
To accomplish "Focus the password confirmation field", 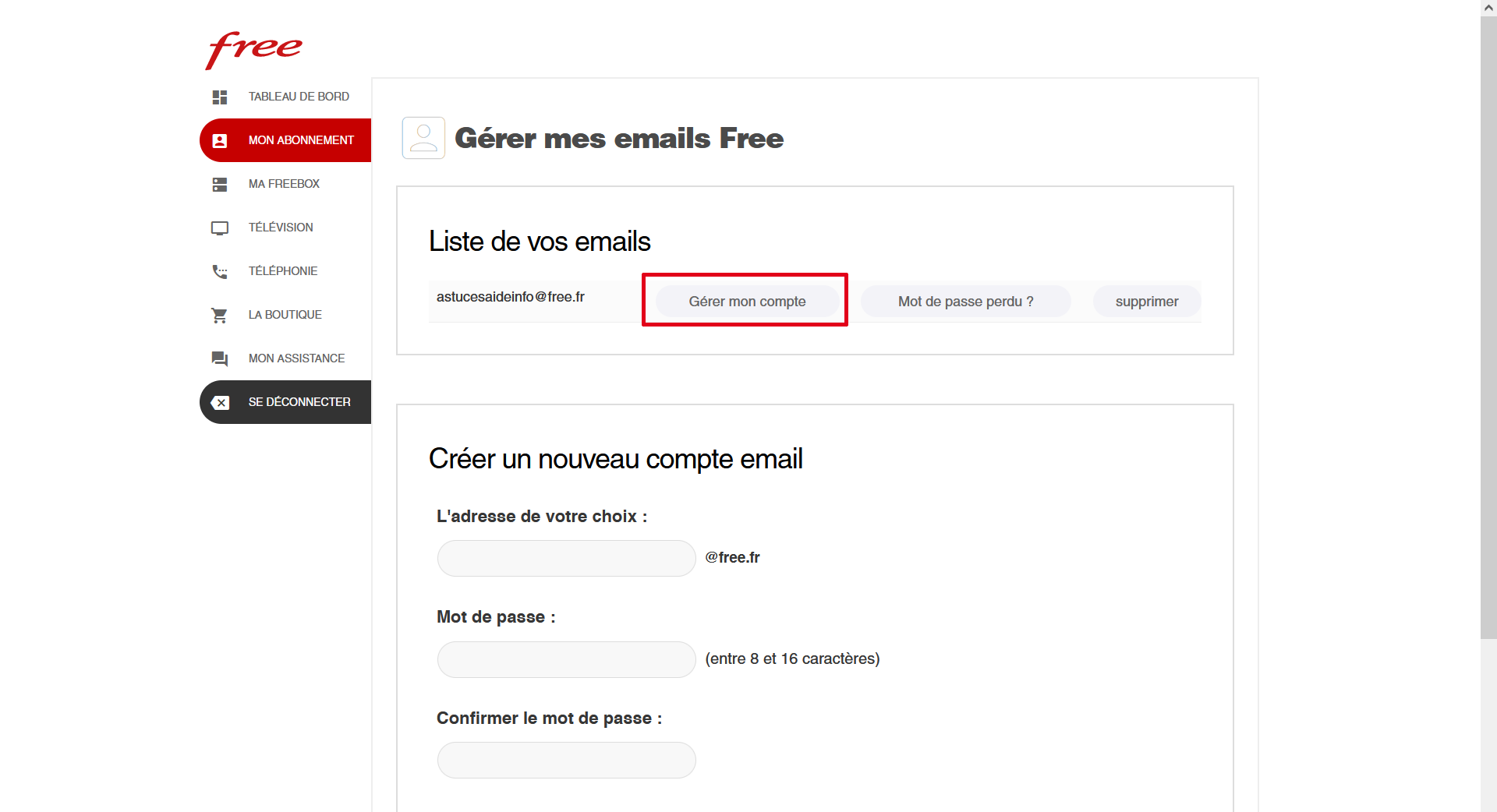I will (x=566, y=760).
